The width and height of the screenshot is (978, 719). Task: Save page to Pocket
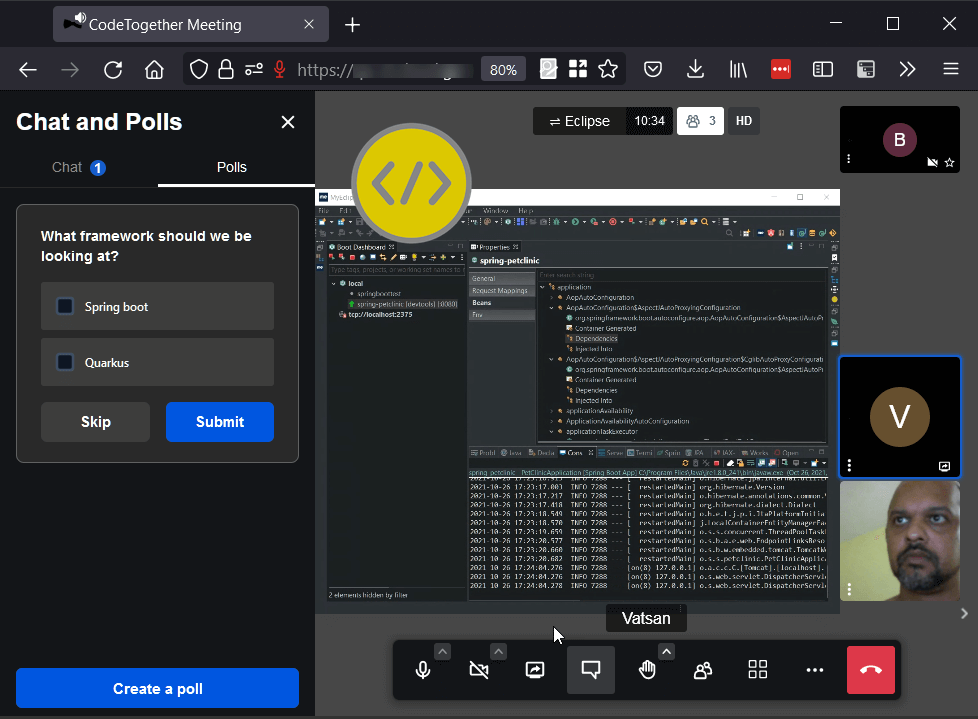(x=653, y=69)
